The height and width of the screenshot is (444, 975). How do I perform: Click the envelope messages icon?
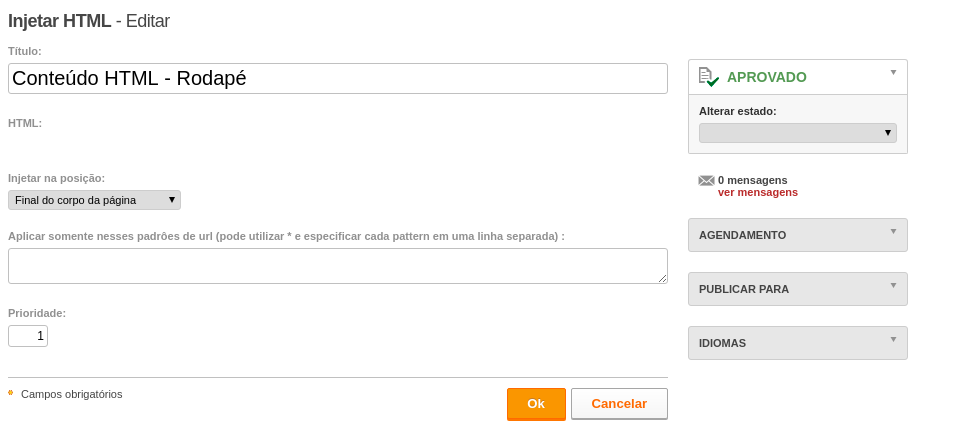[706, 180]
